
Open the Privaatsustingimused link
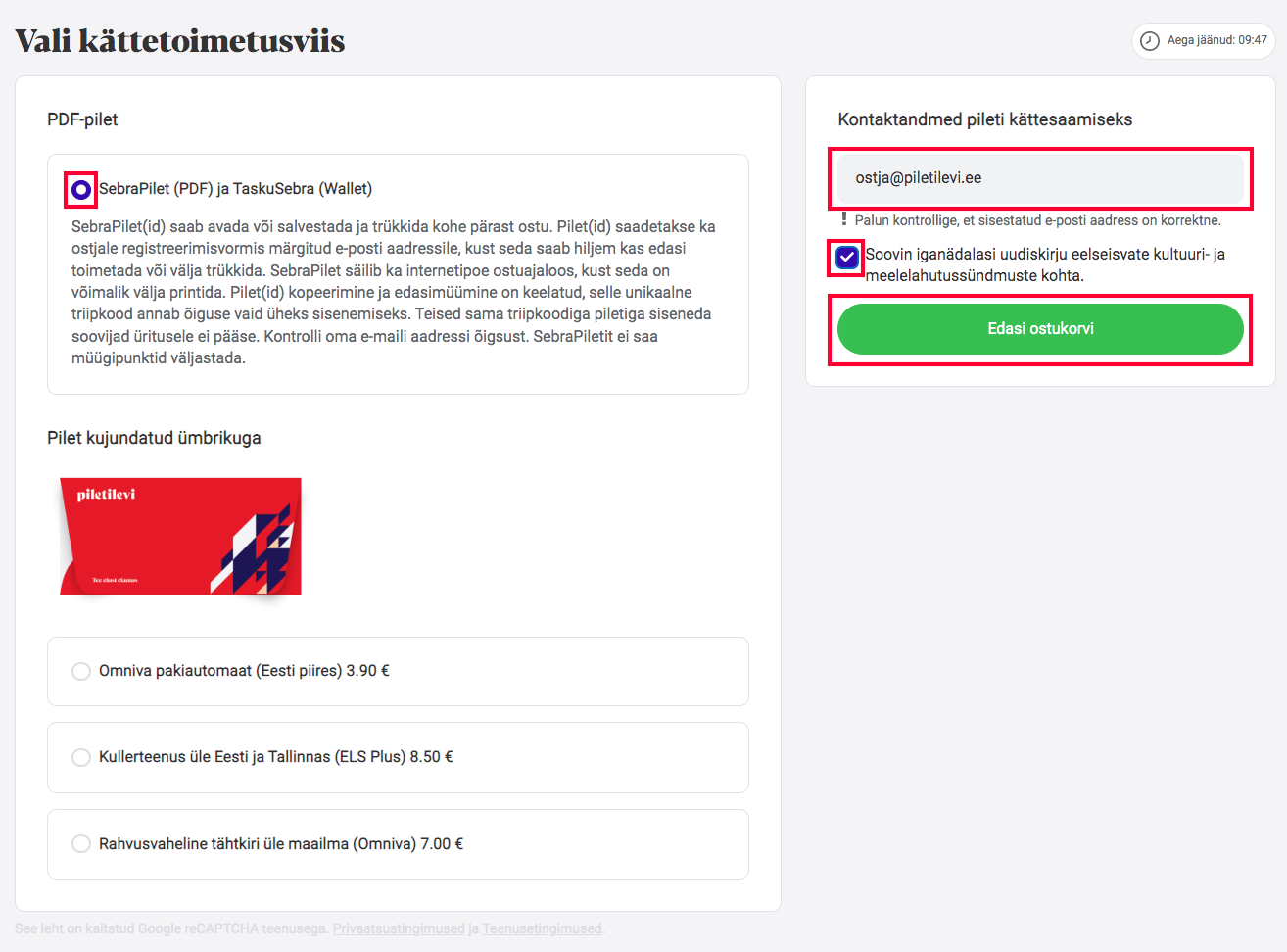coord(399,928)
